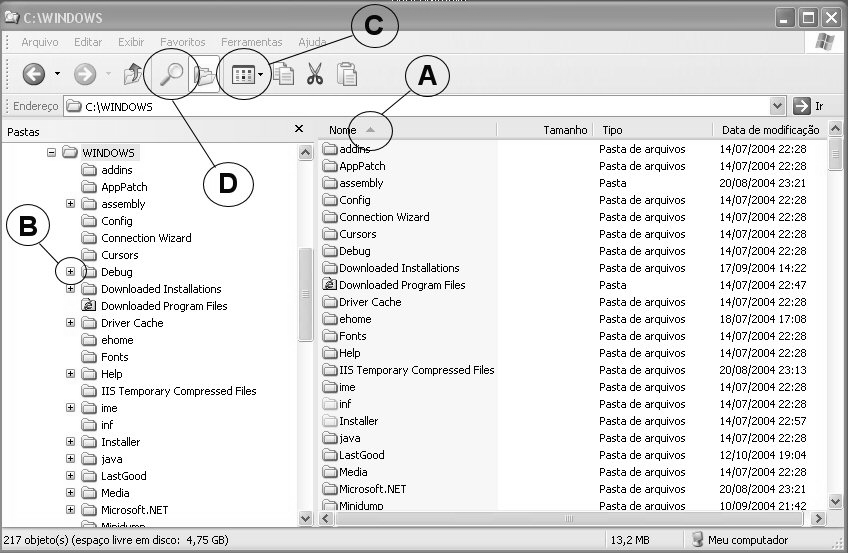
Task: Open the Editar menu
Action: (88, 42)
